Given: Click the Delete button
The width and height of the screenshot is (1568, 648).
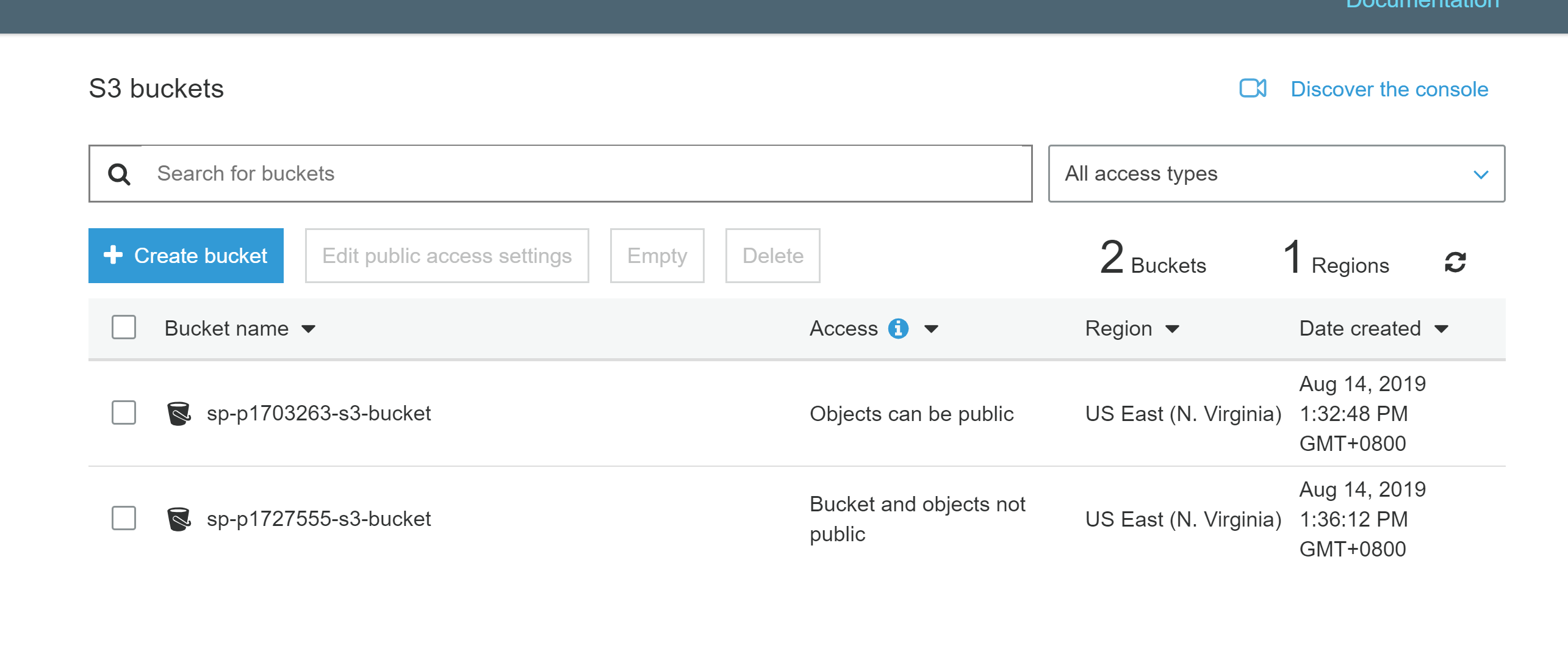Looking at the screenshot, I should (x=772, y=256).
